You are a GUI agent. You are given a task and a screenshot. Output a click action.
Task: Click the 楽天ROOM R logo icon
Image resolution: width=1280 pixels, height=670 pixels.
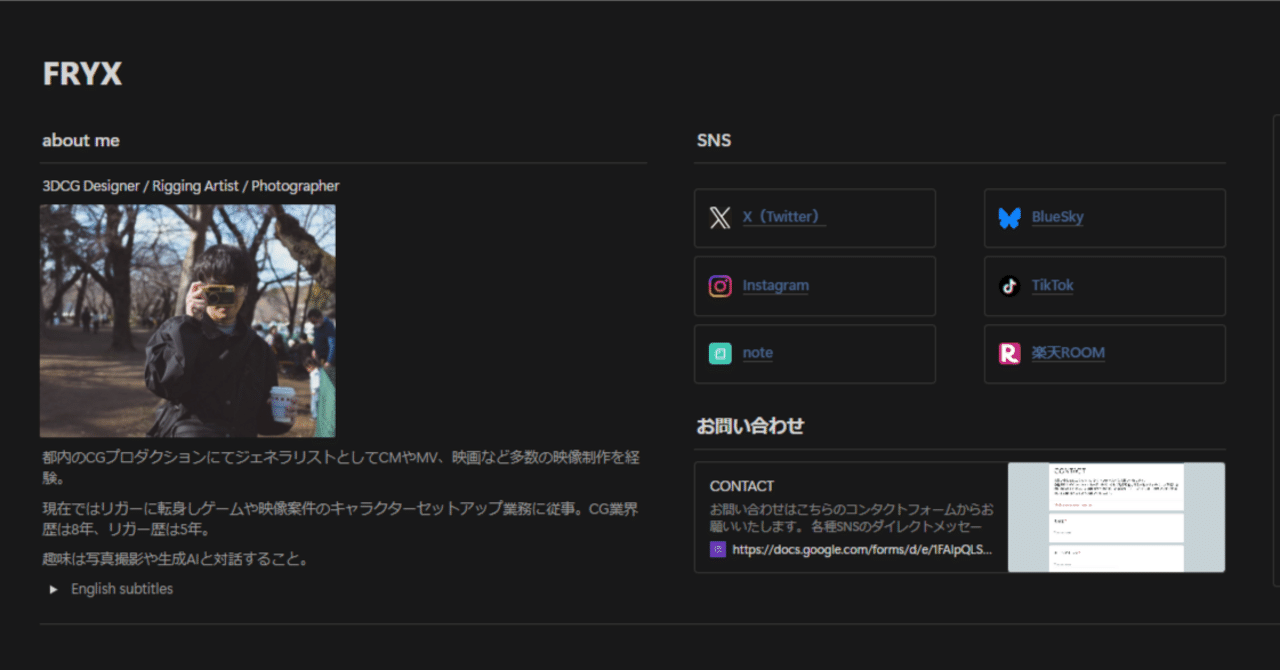coord(1010,353)
